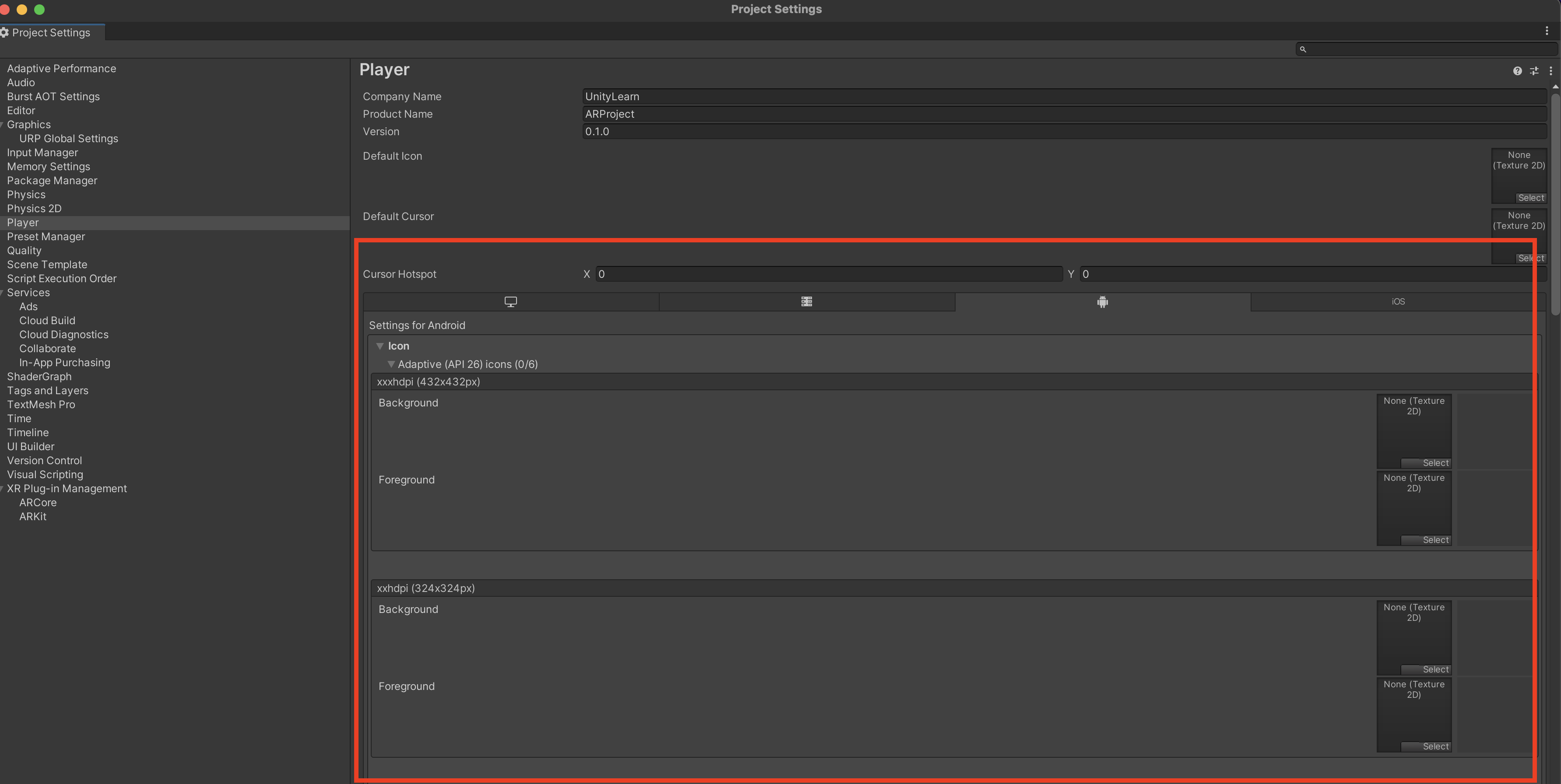Open the Project Settings window kebab menu
This screenshot has height=784, width=1561.
tap(1547, 31)
